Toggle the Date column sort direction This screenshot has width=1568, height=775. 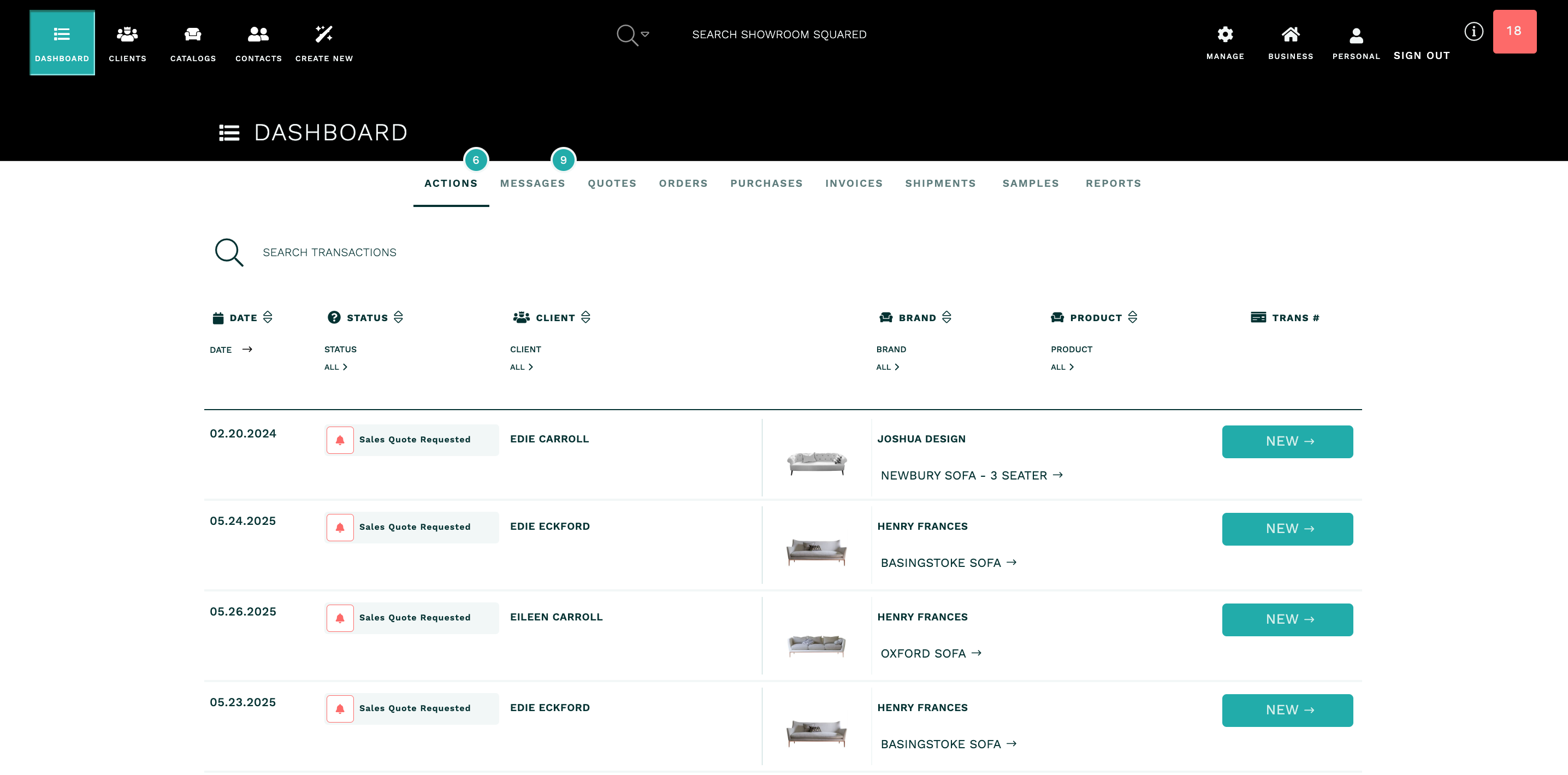point(268,317)
